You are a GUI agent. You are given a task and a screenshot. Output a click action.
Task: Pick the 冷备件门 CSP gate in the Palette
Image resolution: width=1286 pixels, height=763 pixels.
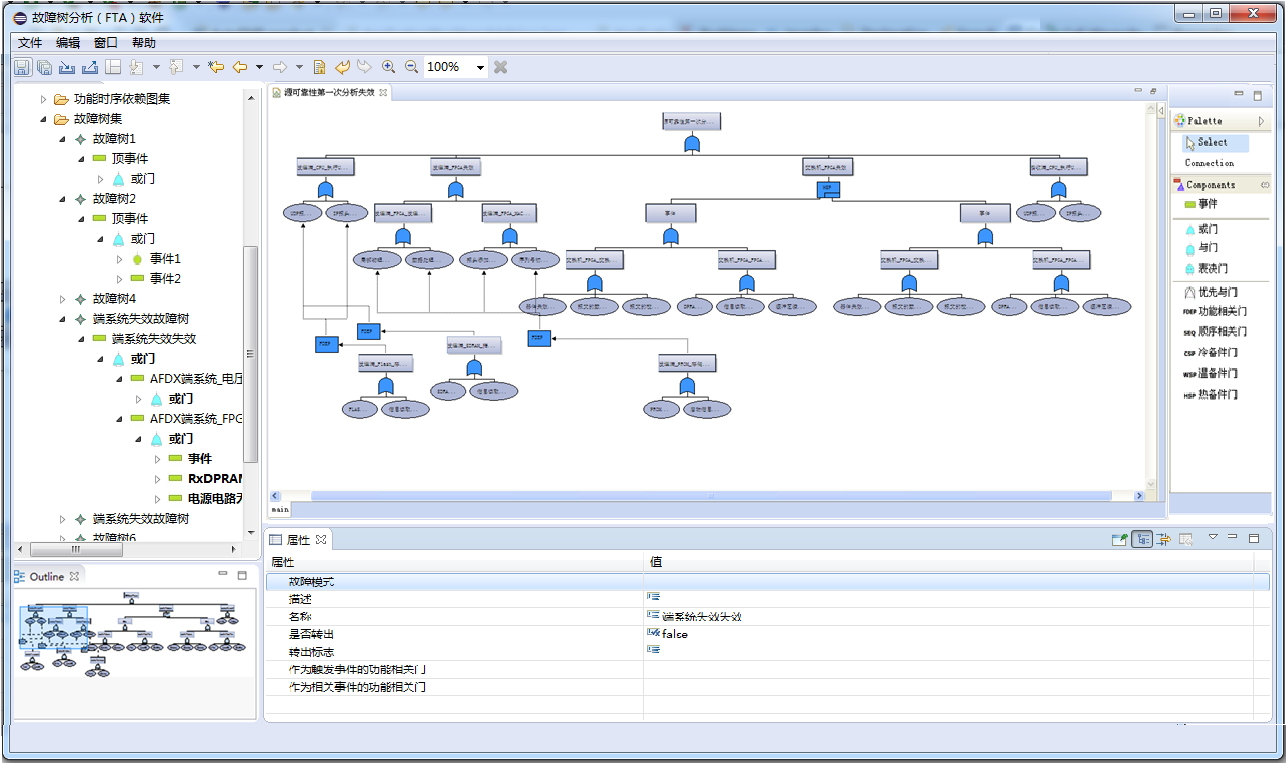pos(1210,352)
